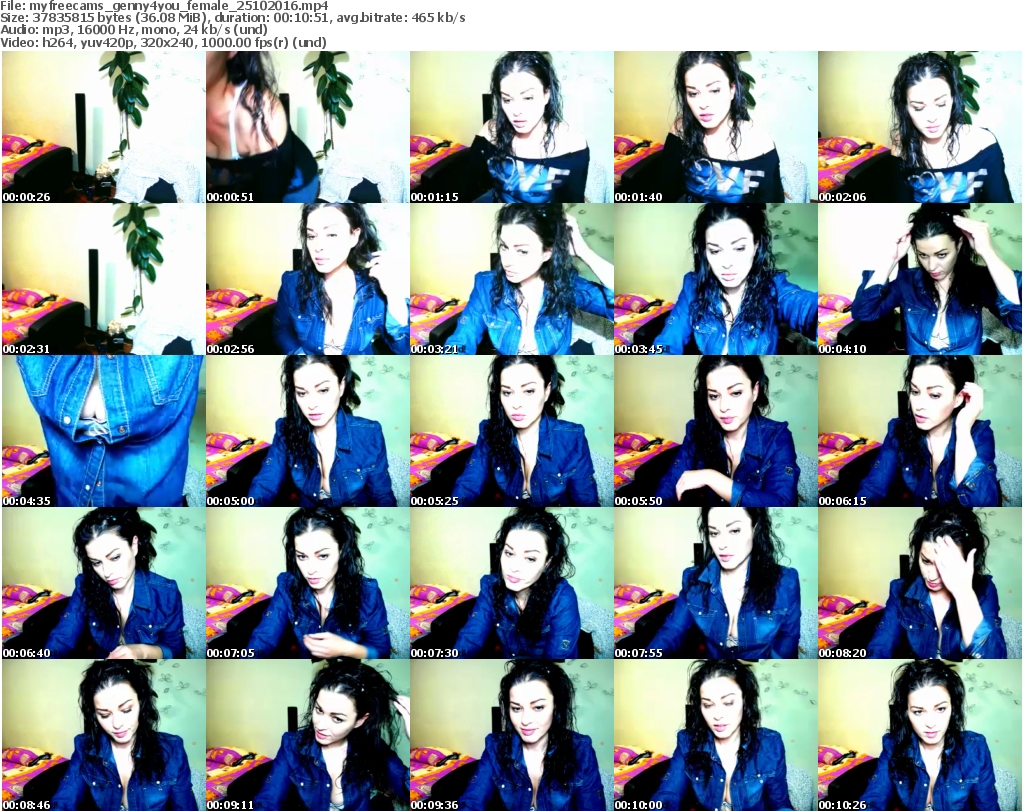Select the thumbnail timestamped 00:00:51
Viewport: 1024px width, 811px height.
click(308, 127)
